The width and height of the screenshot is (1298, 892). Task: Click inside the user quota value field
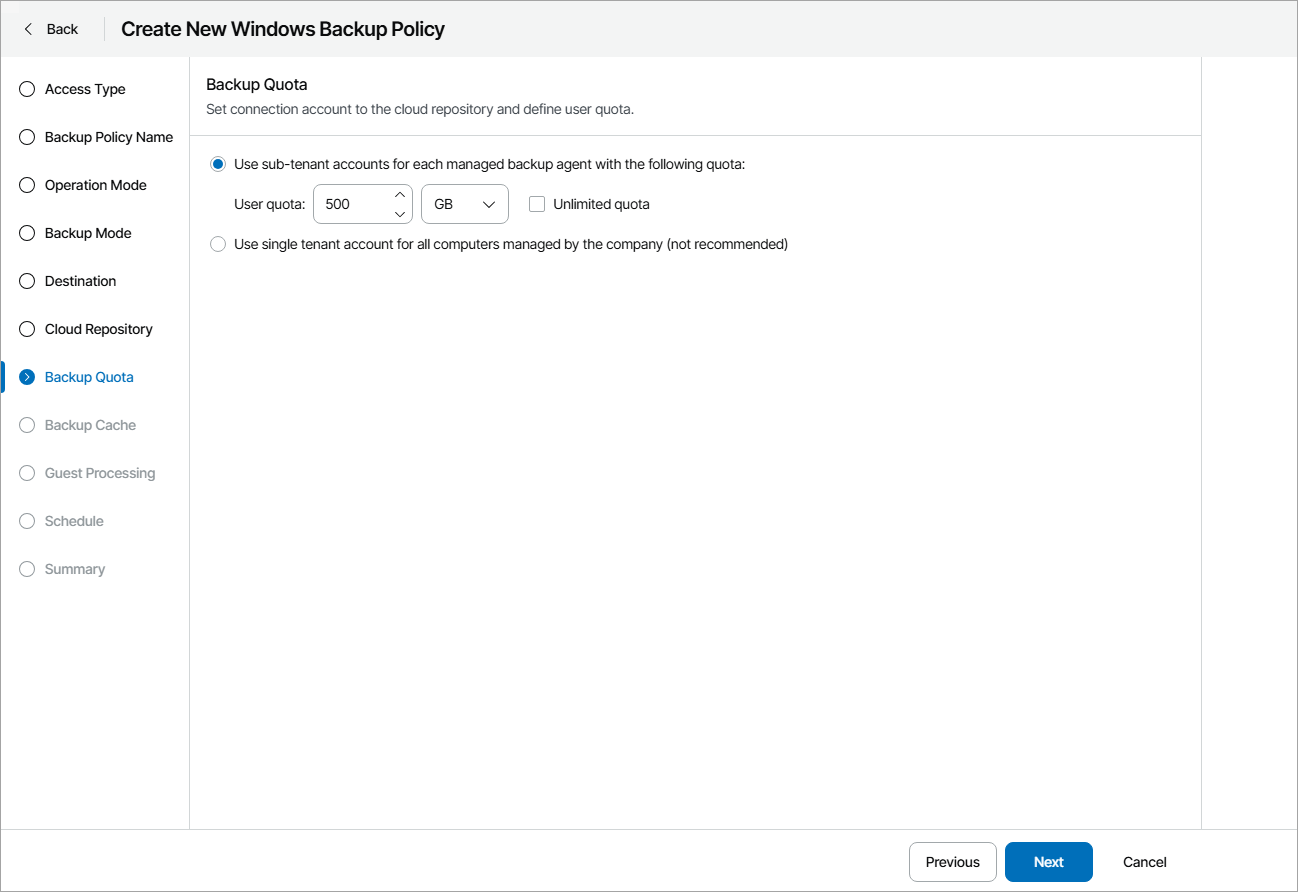(x=352, y=204)
